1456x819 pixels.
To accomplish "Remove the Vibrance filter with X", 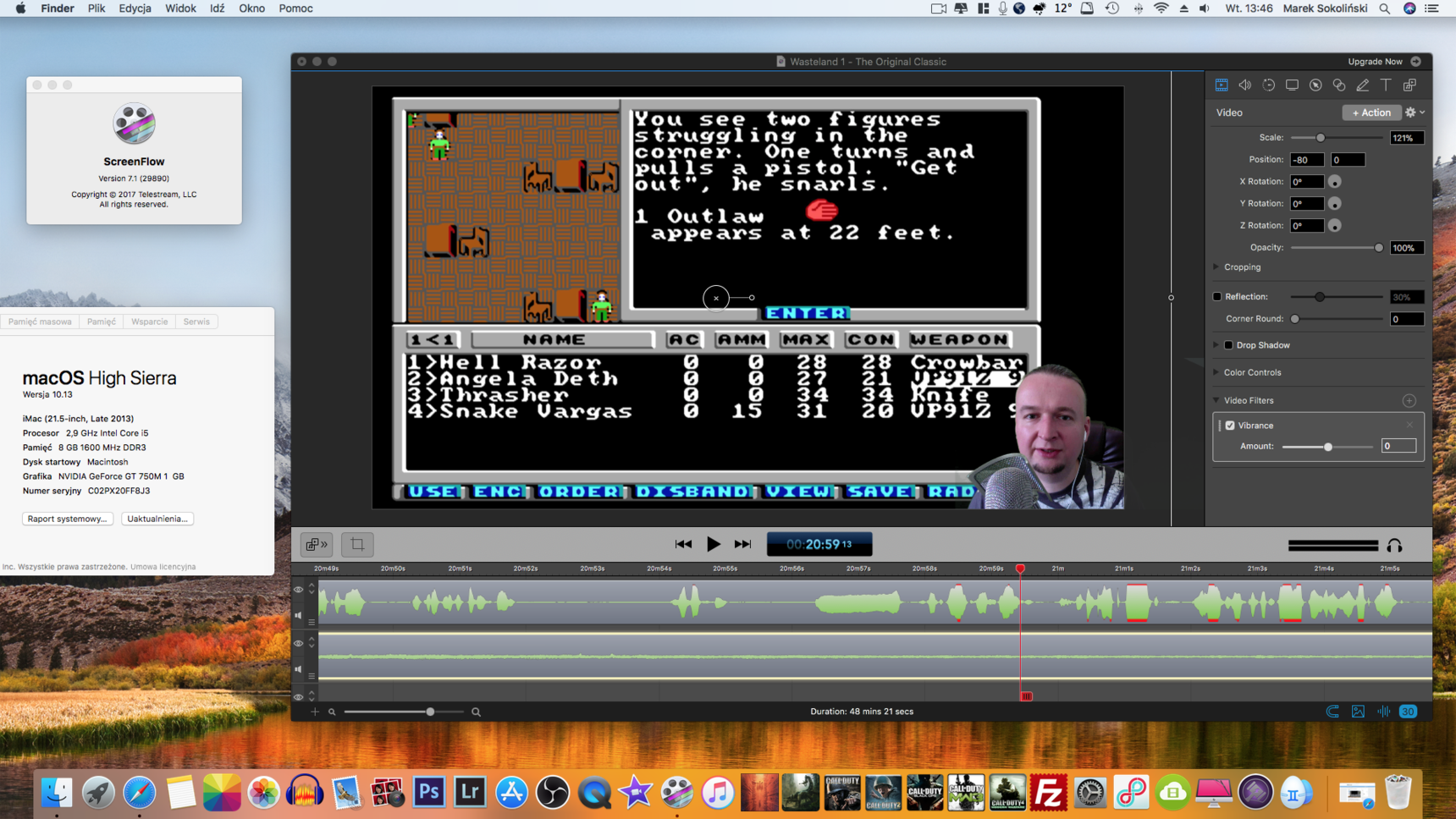I will point(1409,426).
